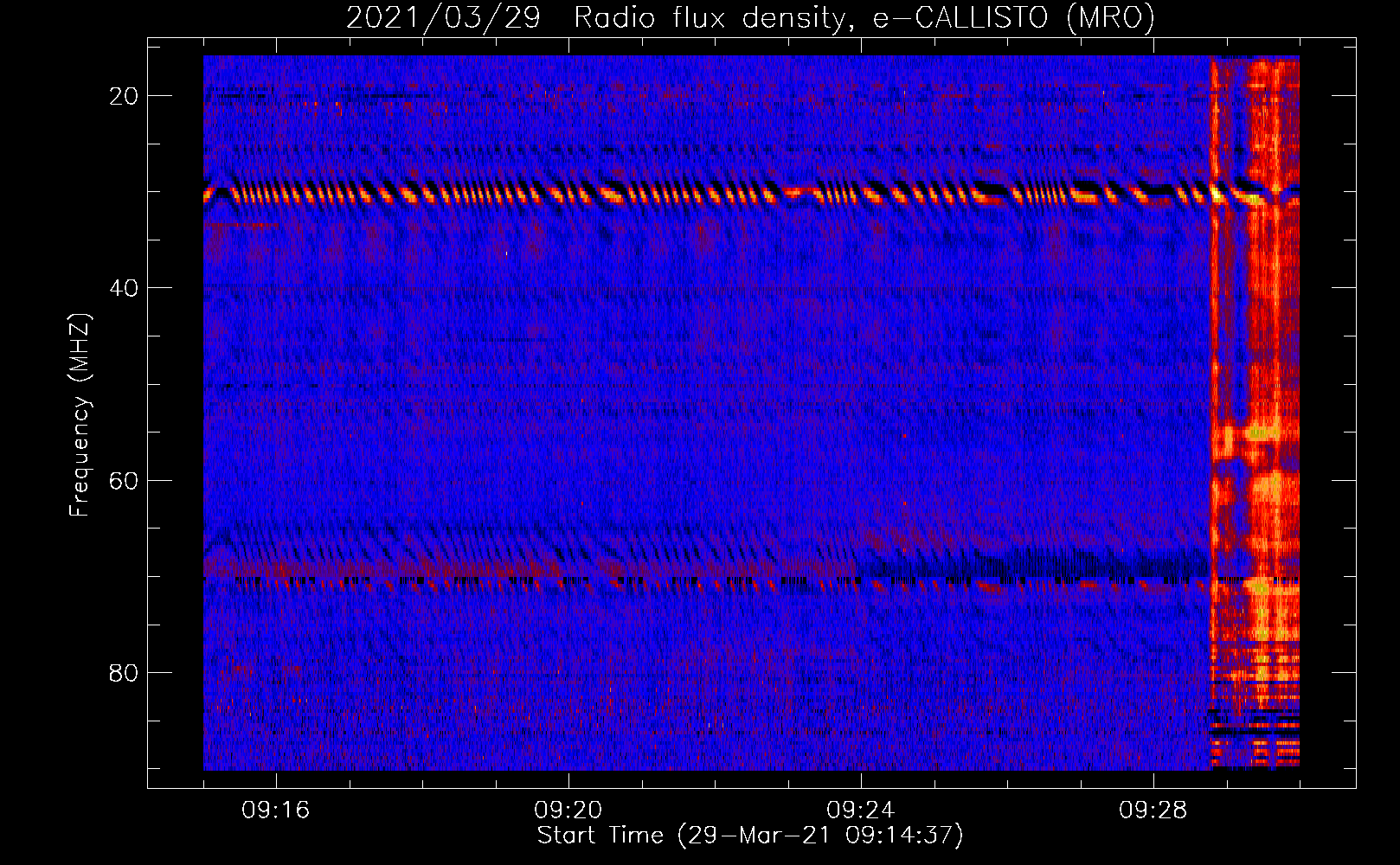
Task: Click the frequency tick label '40'
Action: [124, 288]
